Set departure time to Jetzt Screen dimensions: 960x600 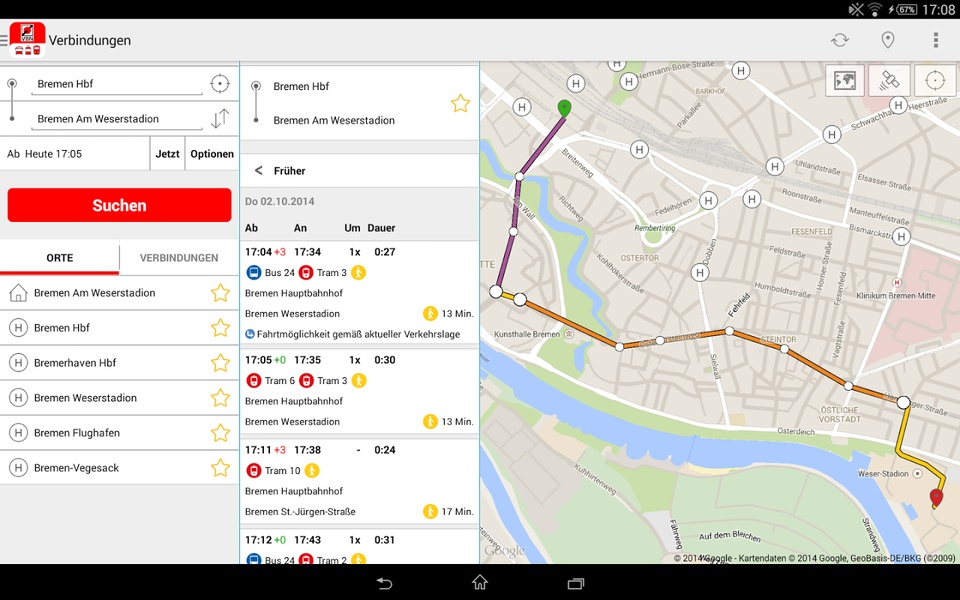[167, 154]
